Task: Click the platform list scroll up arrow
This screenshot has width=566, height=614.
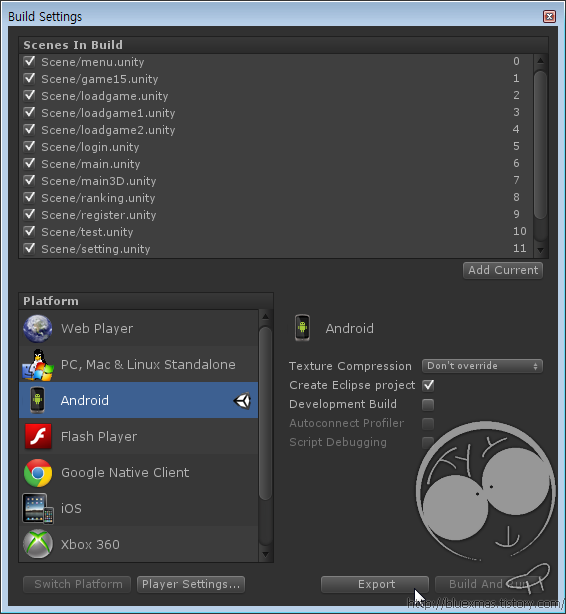Action: point(266,316)
